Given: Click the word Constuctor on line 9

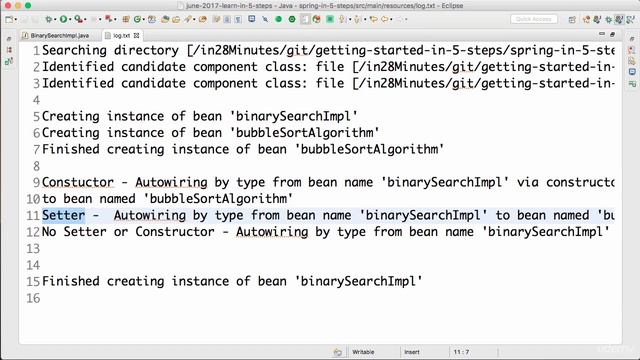Looking at the screenshot, I should tap(78, 182).
